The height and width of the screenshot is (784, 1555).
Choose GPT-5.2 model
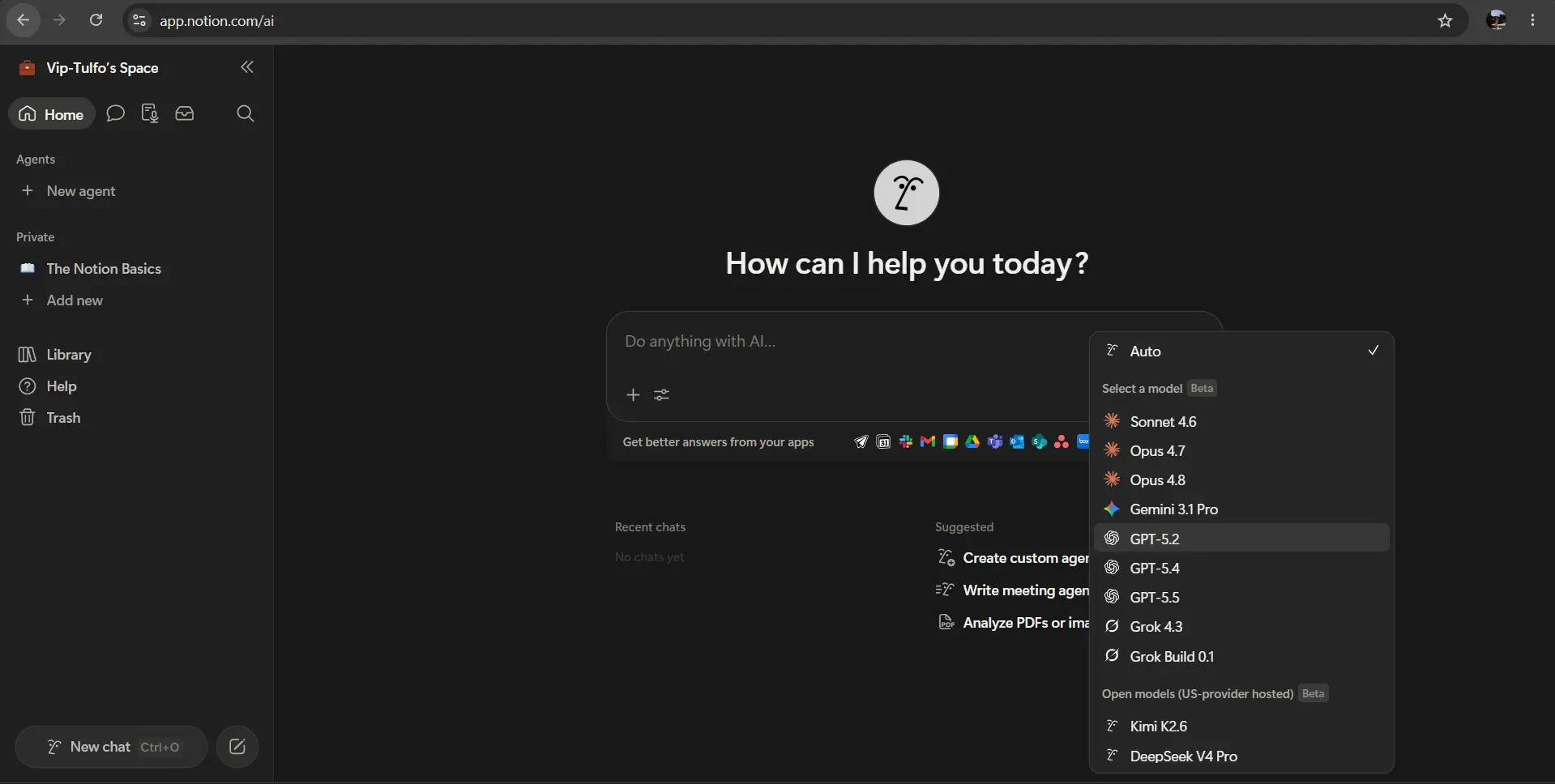[x=1241, y=539]
